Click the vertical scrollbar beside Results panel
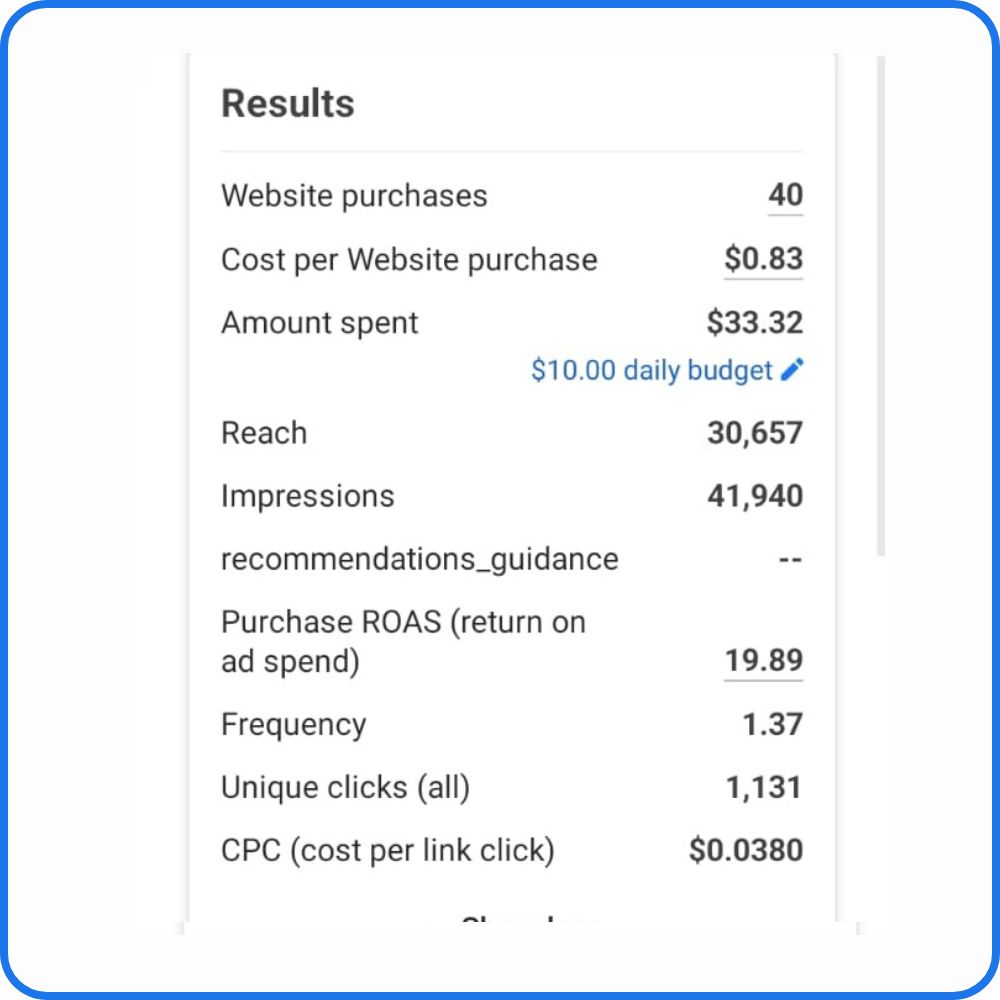Screen dimensions: 1000x1000 click(x=881, y=306)
